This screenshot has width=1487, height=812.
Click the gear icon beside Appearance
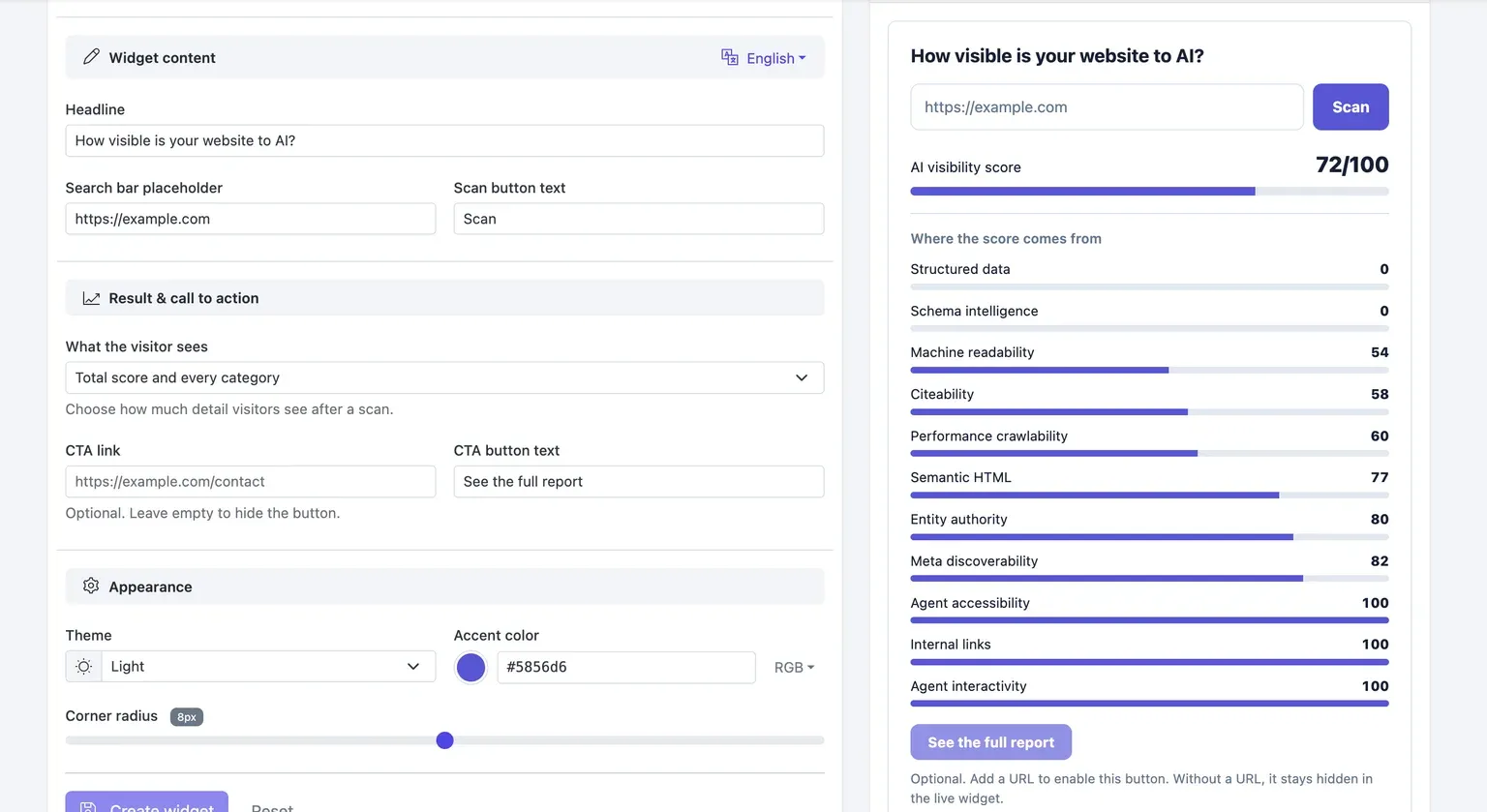pos(91,586)
